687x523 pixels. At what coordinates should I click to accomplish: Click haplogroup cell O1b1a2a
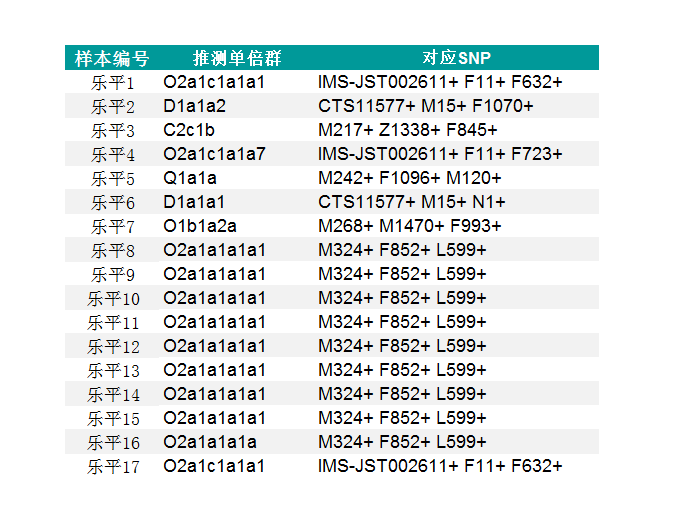pos(200,226)
